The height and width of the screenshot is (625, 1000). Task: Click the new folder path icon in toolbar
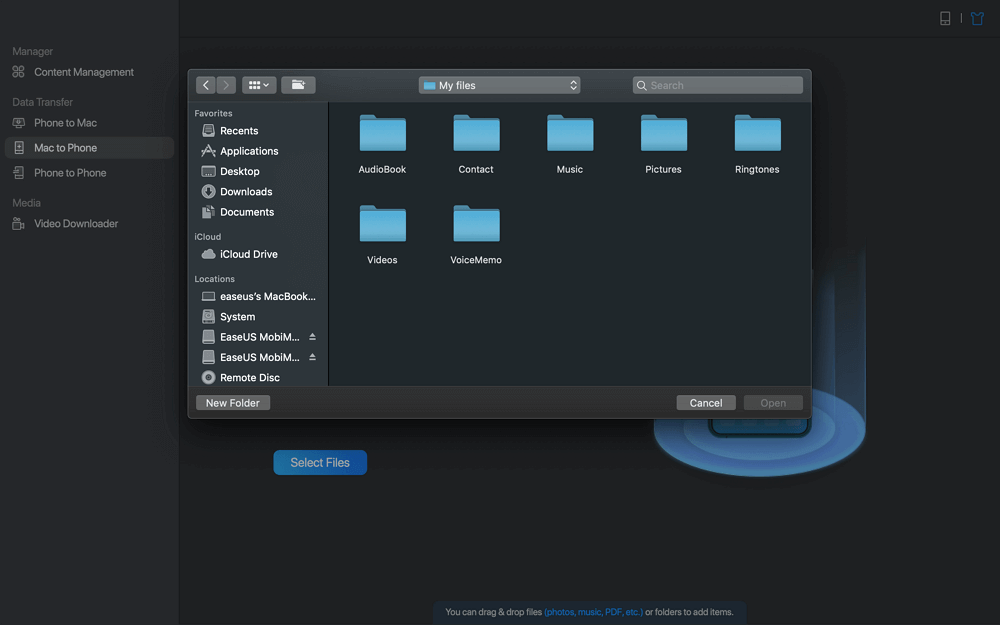(x=298, y=86)
